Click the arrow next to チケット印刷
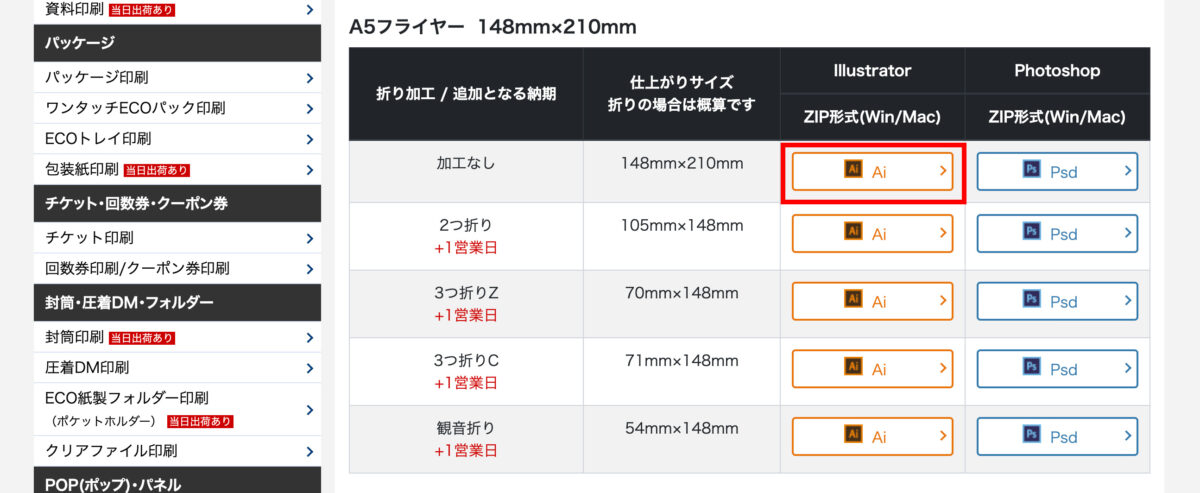1200x493 pixels. tap(310, 238)
